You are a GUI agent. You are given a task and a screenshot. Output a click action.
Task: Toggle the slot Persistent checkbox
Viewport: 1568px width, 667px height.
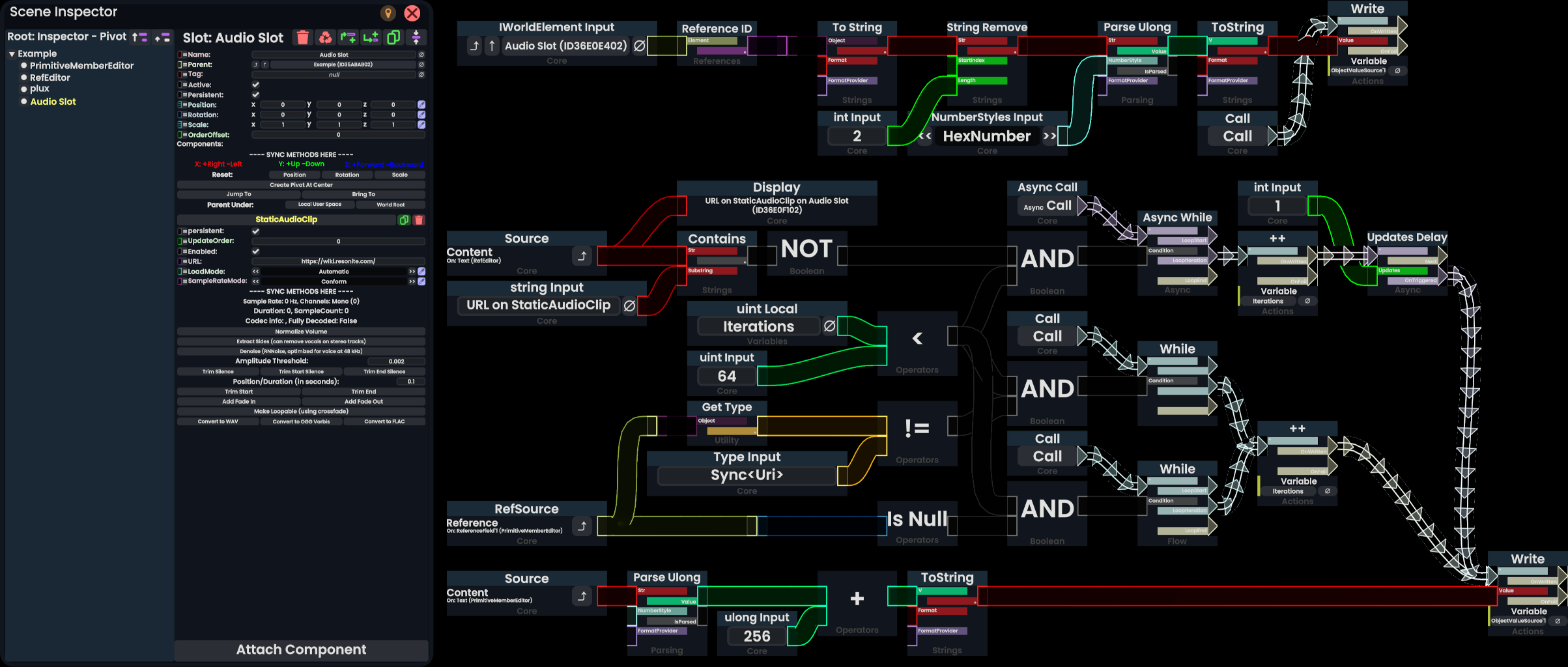click(x=255, y=95)
